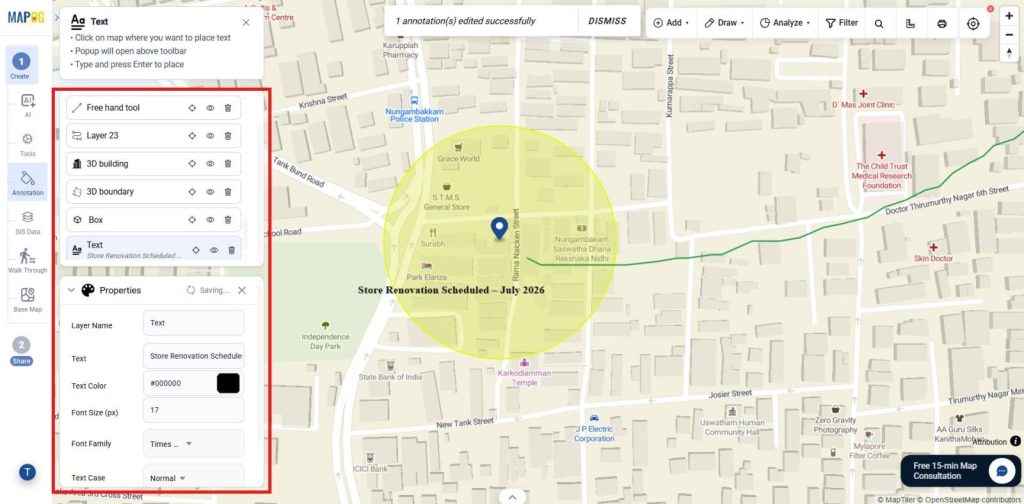Open the user profile avatar T
This screenshot has height=504, width=1024.
pyautogui.click(x=27, y=472)
